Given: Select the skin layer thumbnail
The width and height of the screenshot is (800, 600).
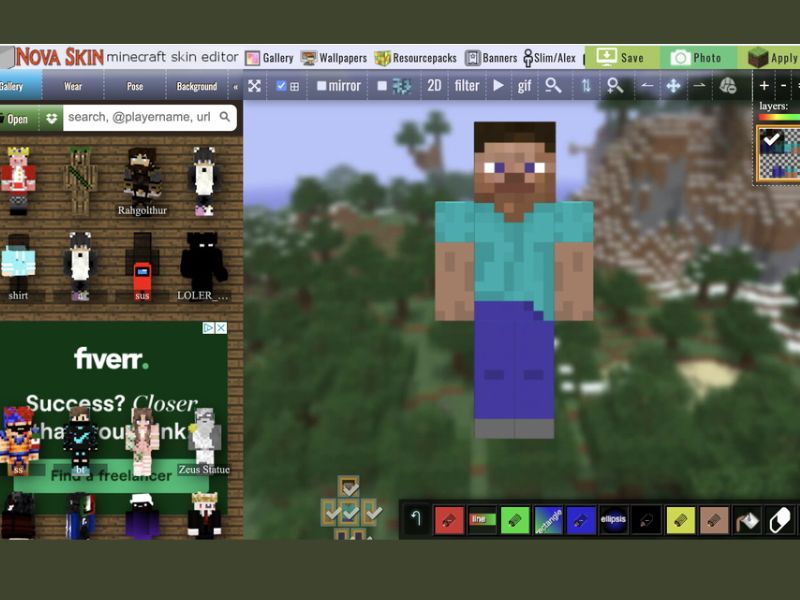Looking at the screenshot, I should [x=779, y=154].
